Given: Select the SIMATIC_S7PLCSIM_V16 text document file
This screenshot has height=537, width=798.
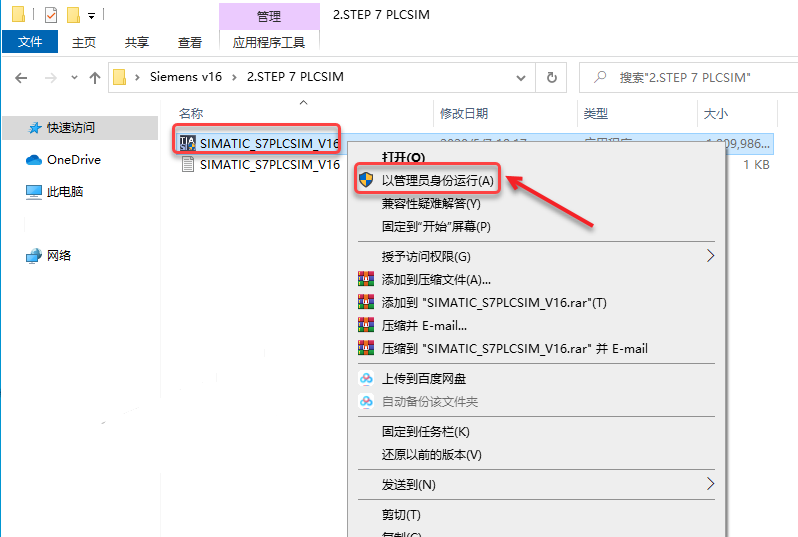Looking at the screenshot, I should pos(270,165).
